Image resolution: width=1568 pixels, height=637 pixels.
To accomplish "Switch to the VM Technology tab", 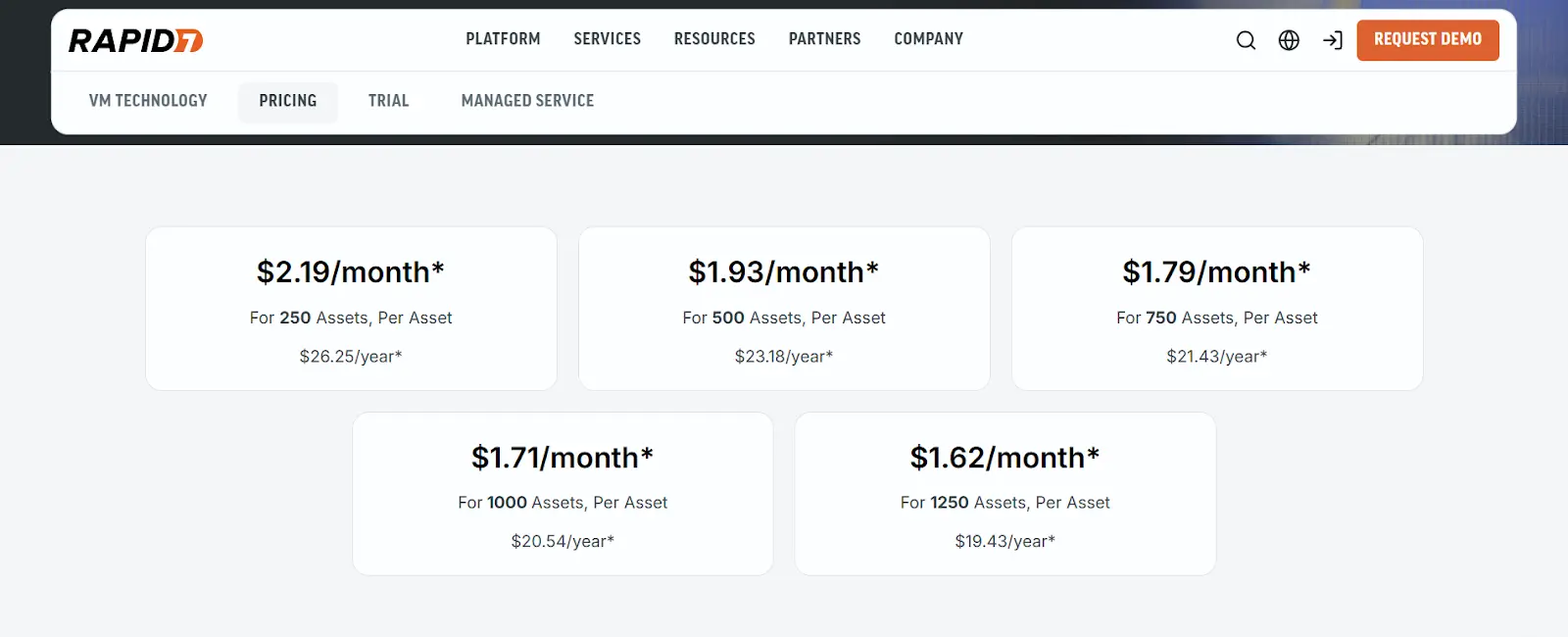I will (148, 101).
